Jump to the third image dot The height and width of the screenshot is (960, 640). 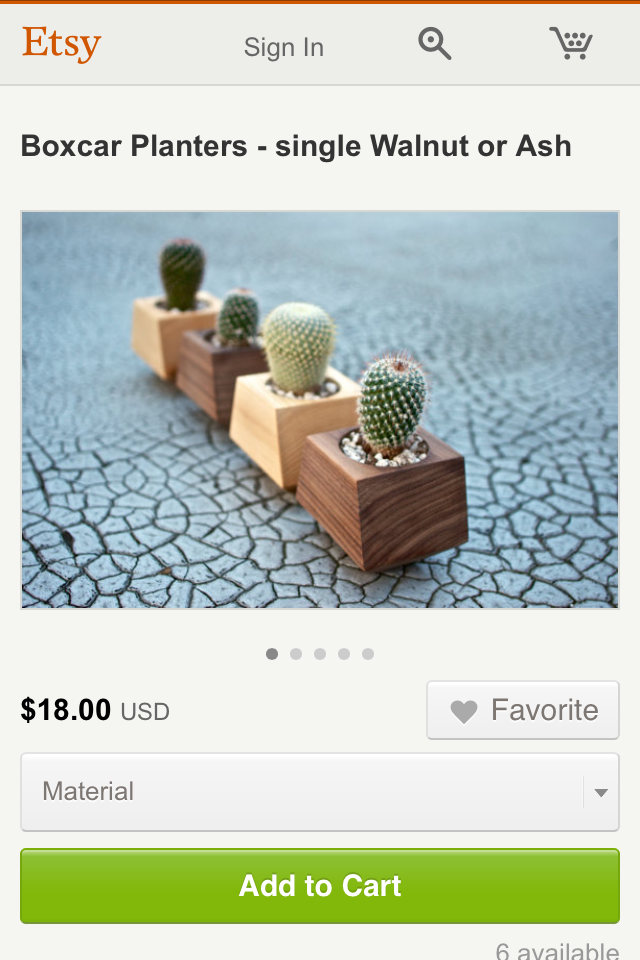click(320, 654)
